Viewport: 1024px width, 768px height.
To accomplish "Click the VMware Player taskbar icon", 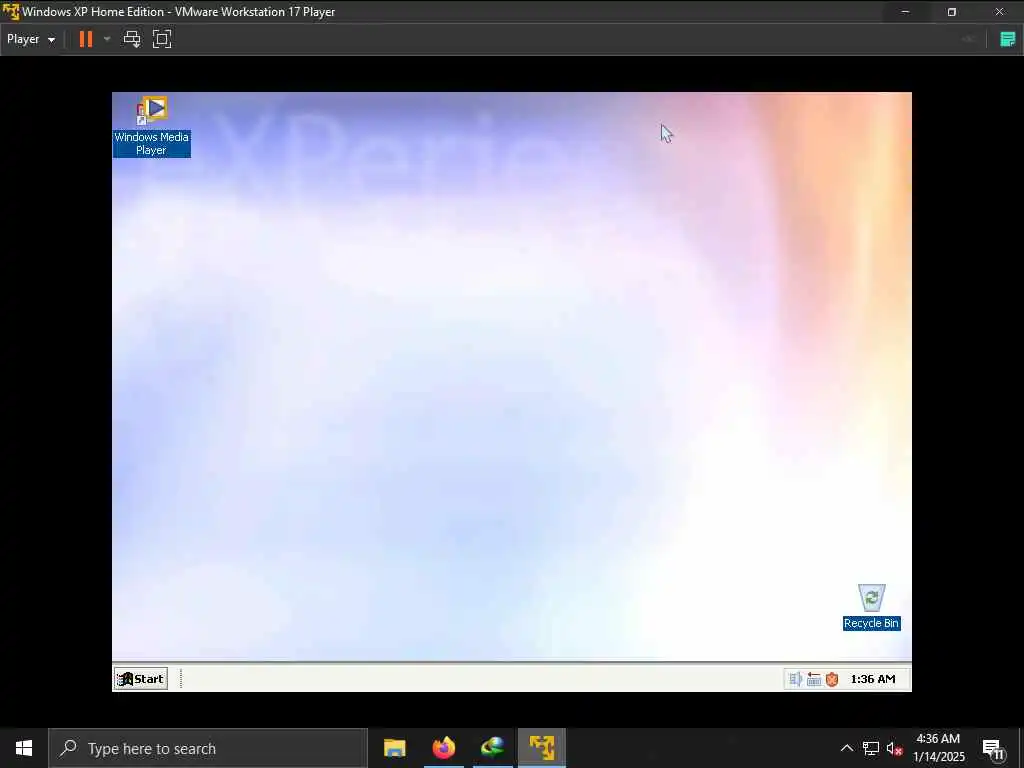I will coord(542,748).
